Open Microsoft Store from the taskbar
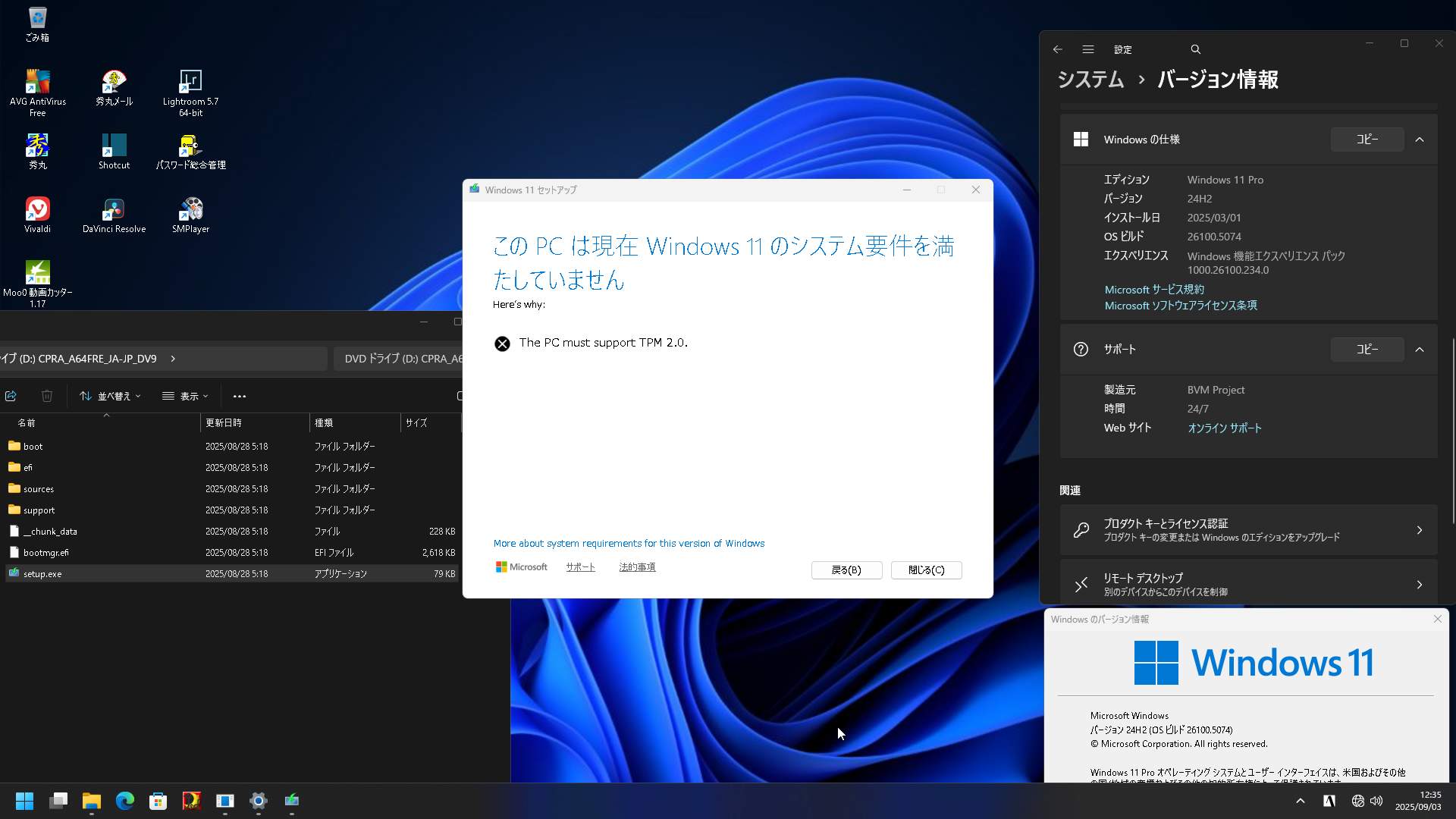Viewport: 1456px width, 819px height. [158, 801]
